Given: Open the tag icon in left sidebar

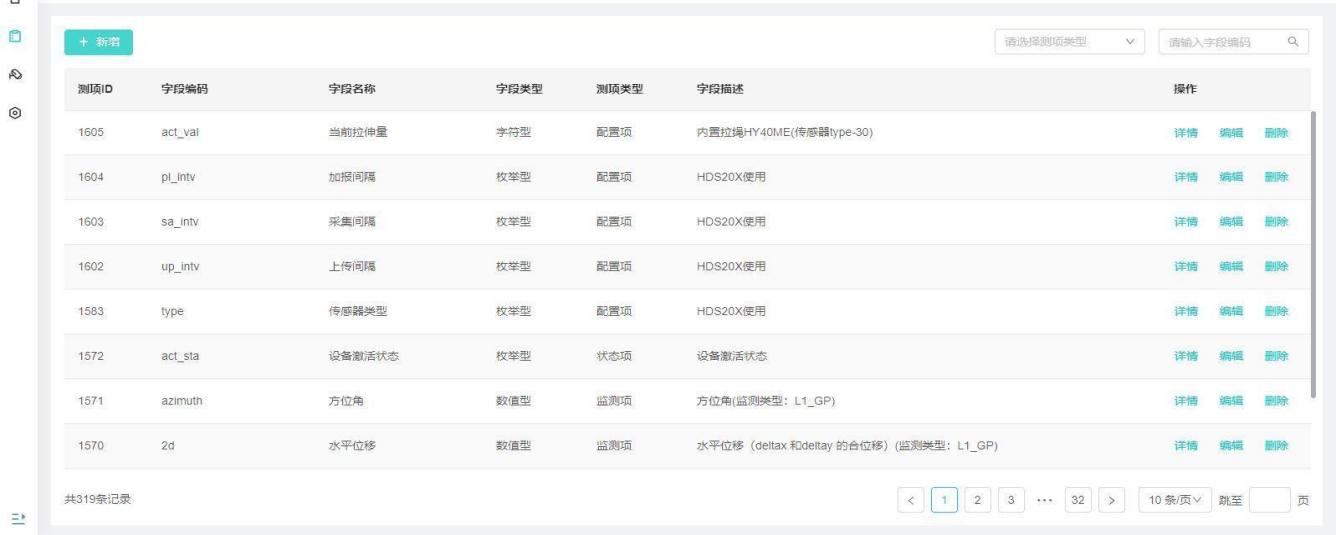Looking at the screenshot, I should click(x=15, y=75).
